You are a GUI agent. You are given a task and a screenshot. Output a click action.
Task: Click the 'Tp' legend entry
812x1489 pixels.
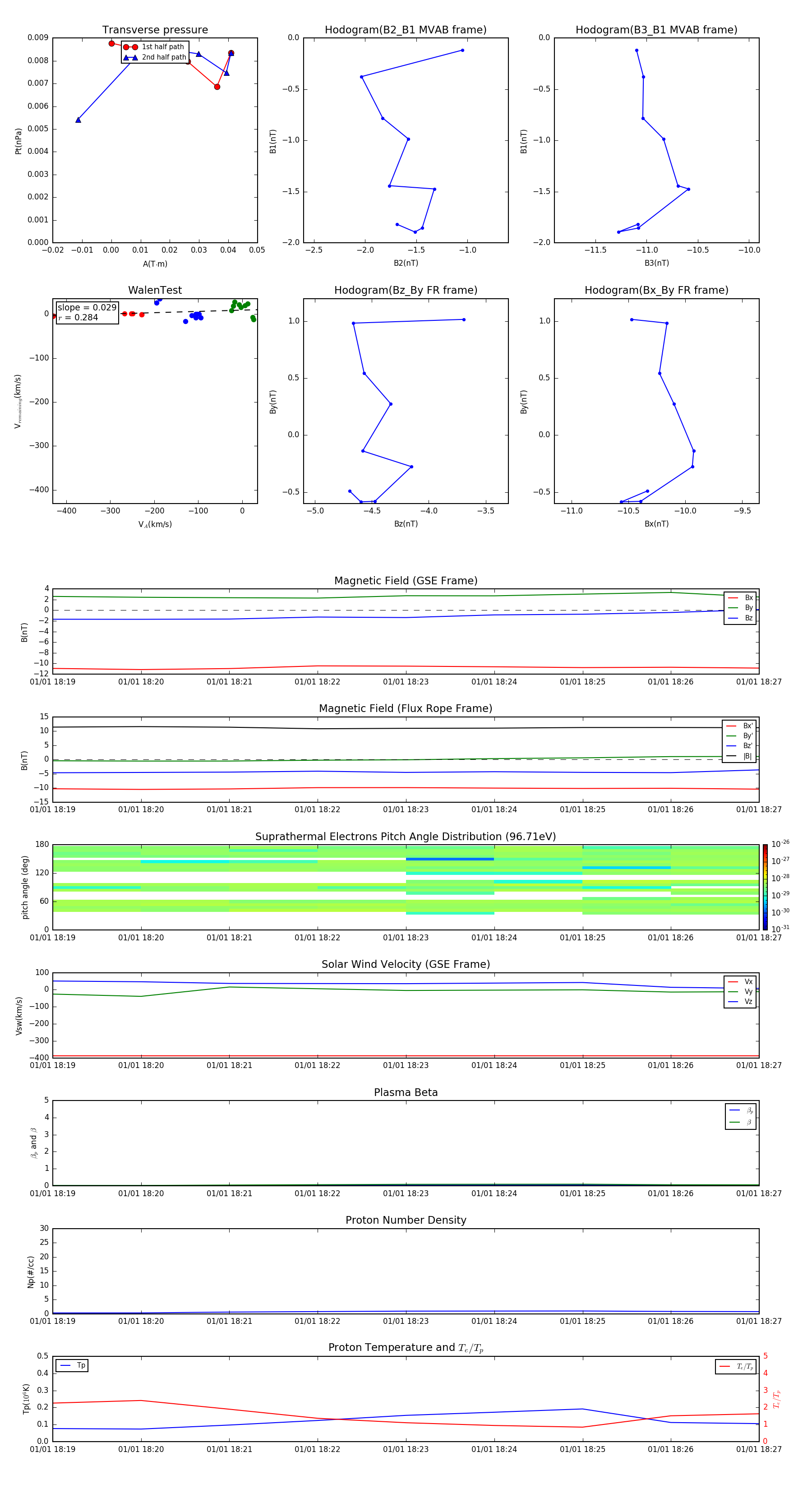click(x=72, y=1365)
